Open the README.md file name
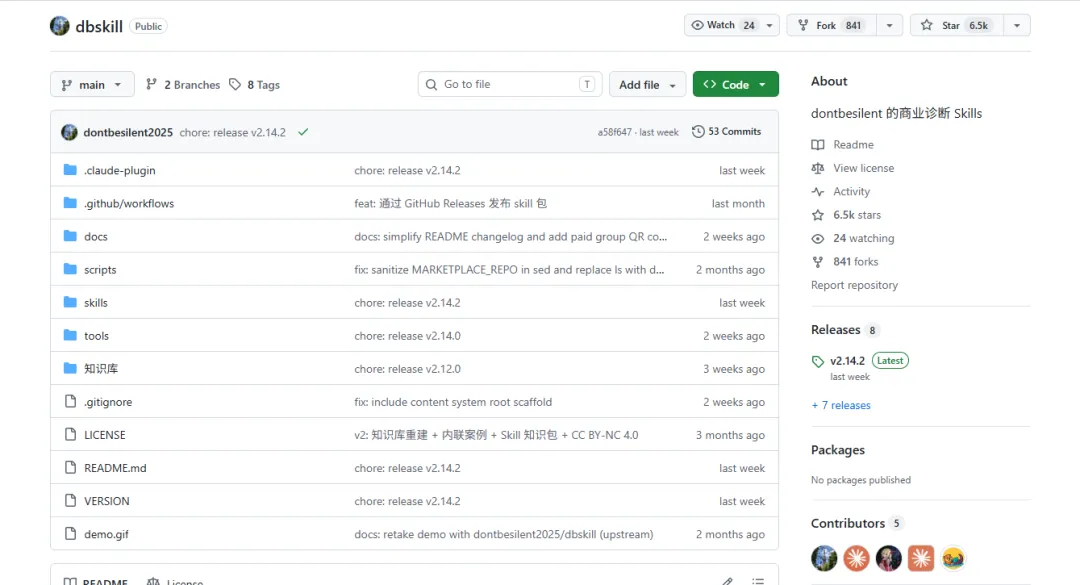This screenshot has width=1080, height=585. coord(115,468)
